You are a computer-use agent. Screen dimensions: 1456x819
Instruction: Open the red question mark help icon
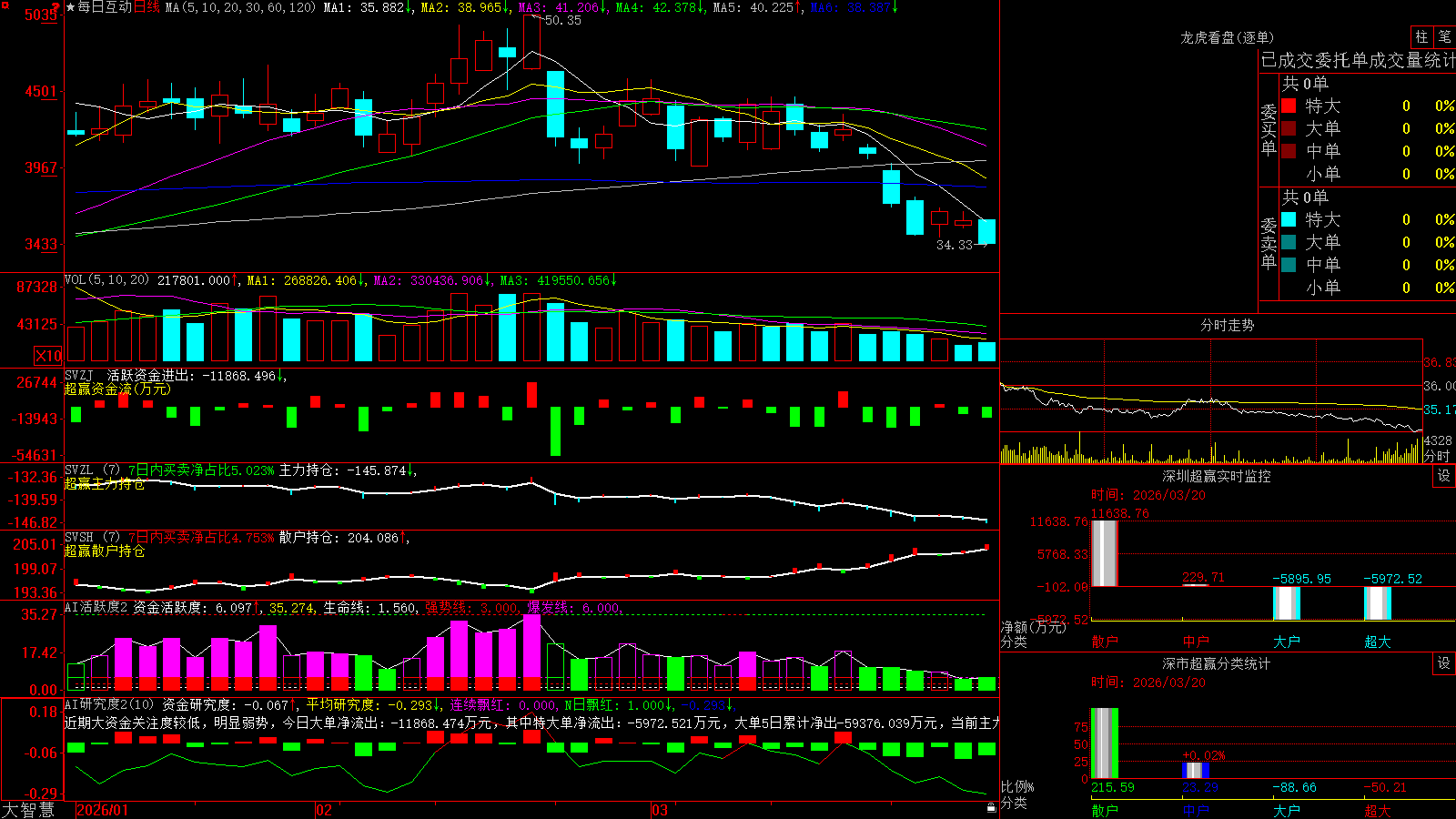click(56, 6)
